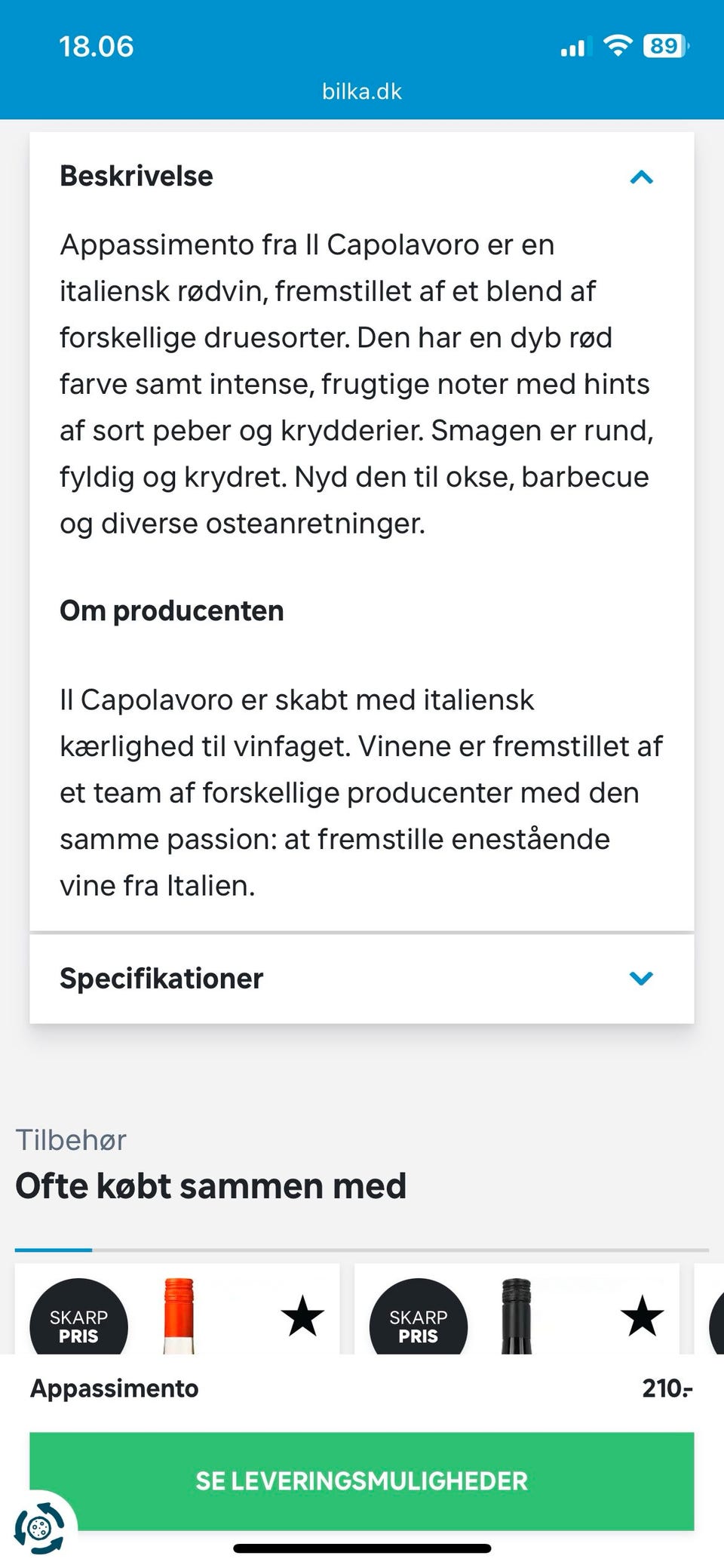Toggle star on black-capped bottle product

pos(642,1315)
